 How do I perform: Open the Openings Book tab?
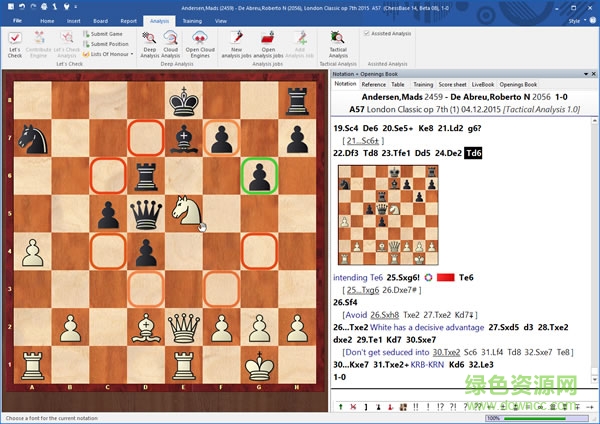(x=518, y=84)
